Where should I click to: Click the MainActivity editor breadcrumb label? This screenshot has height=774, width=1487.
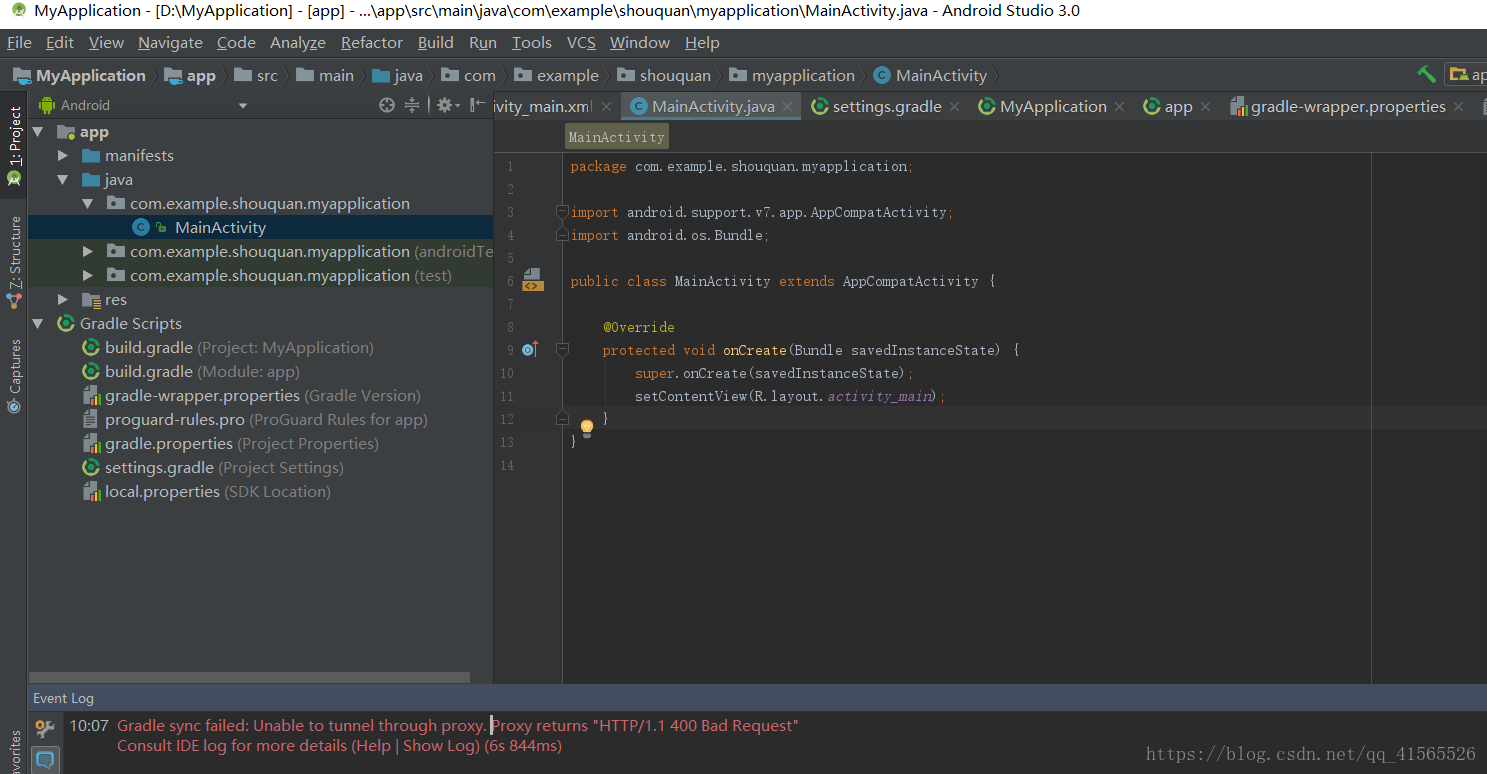[x=616, y=137]
